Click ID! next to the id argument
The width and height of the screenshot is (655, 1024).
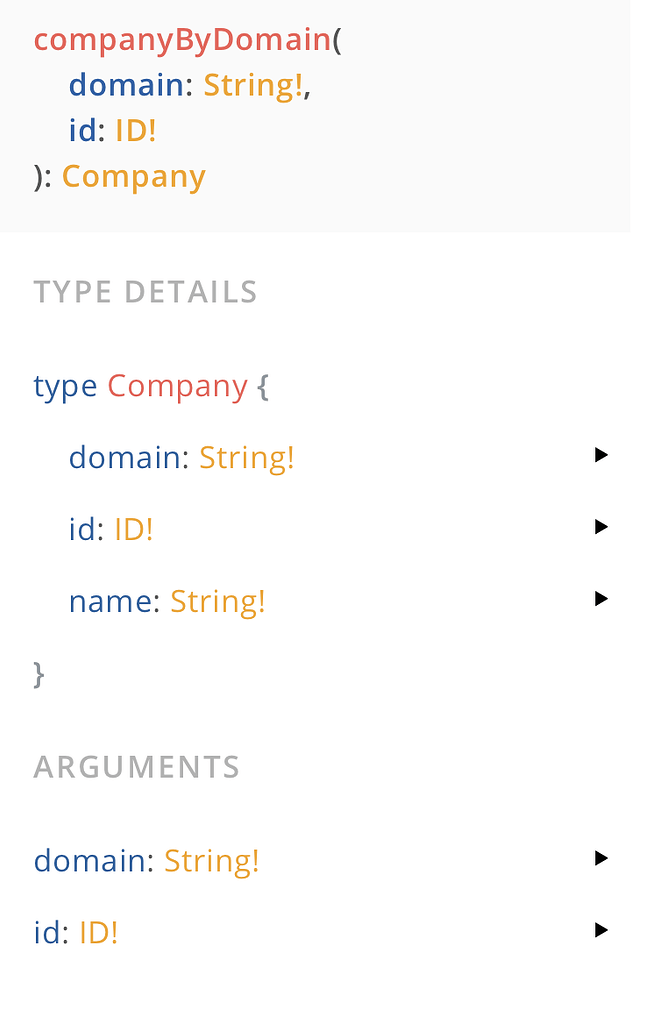pyautogui.click(x=97, y=932)
